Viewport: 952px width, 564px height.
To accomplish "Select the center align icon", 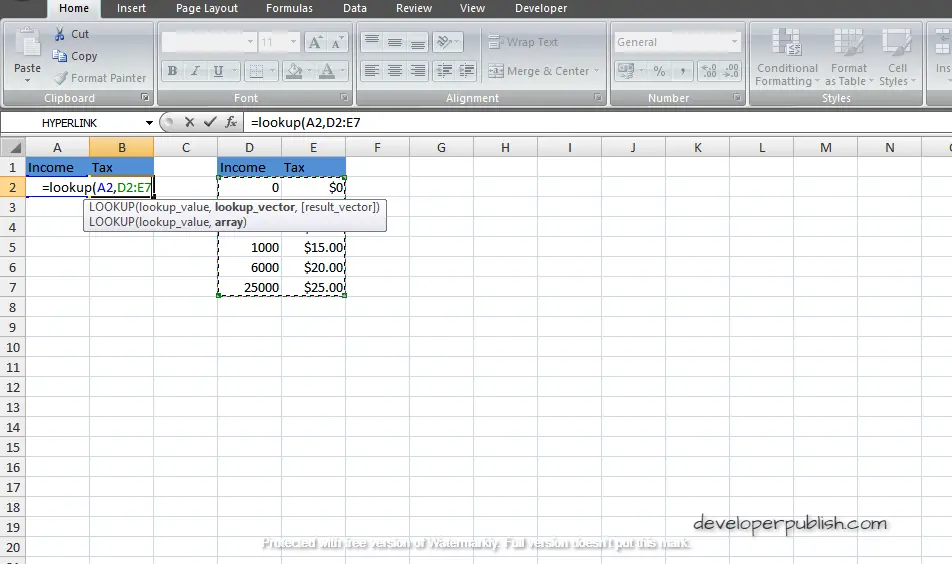I will (x=395, y=71).
